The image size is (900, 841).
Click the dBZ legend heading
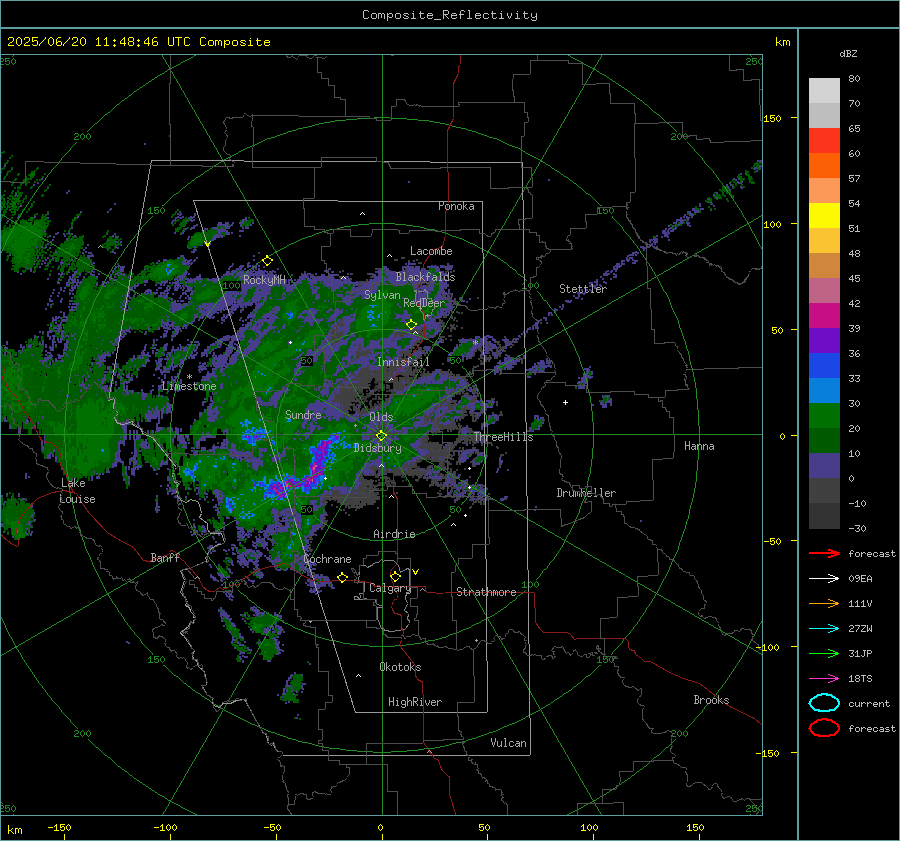point(848,53)
